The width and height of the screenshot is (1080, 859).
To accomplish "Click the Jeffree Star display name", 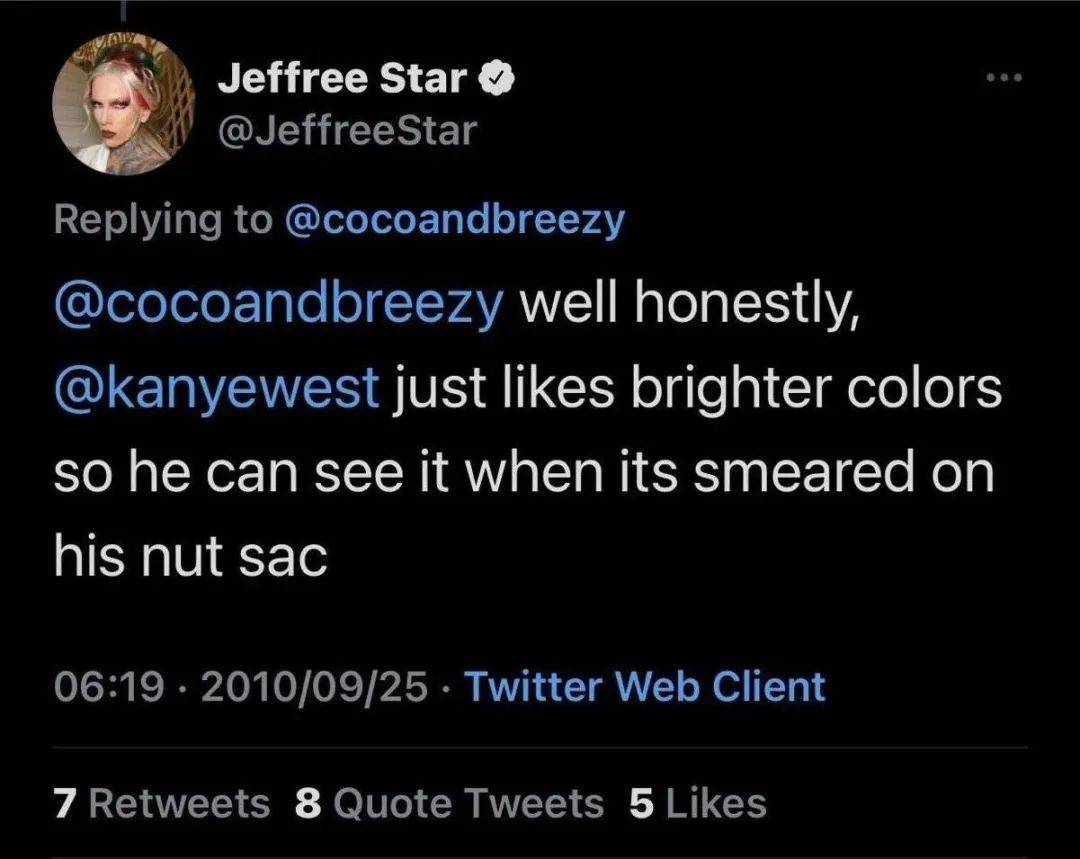I will click(x=342, y=80).
